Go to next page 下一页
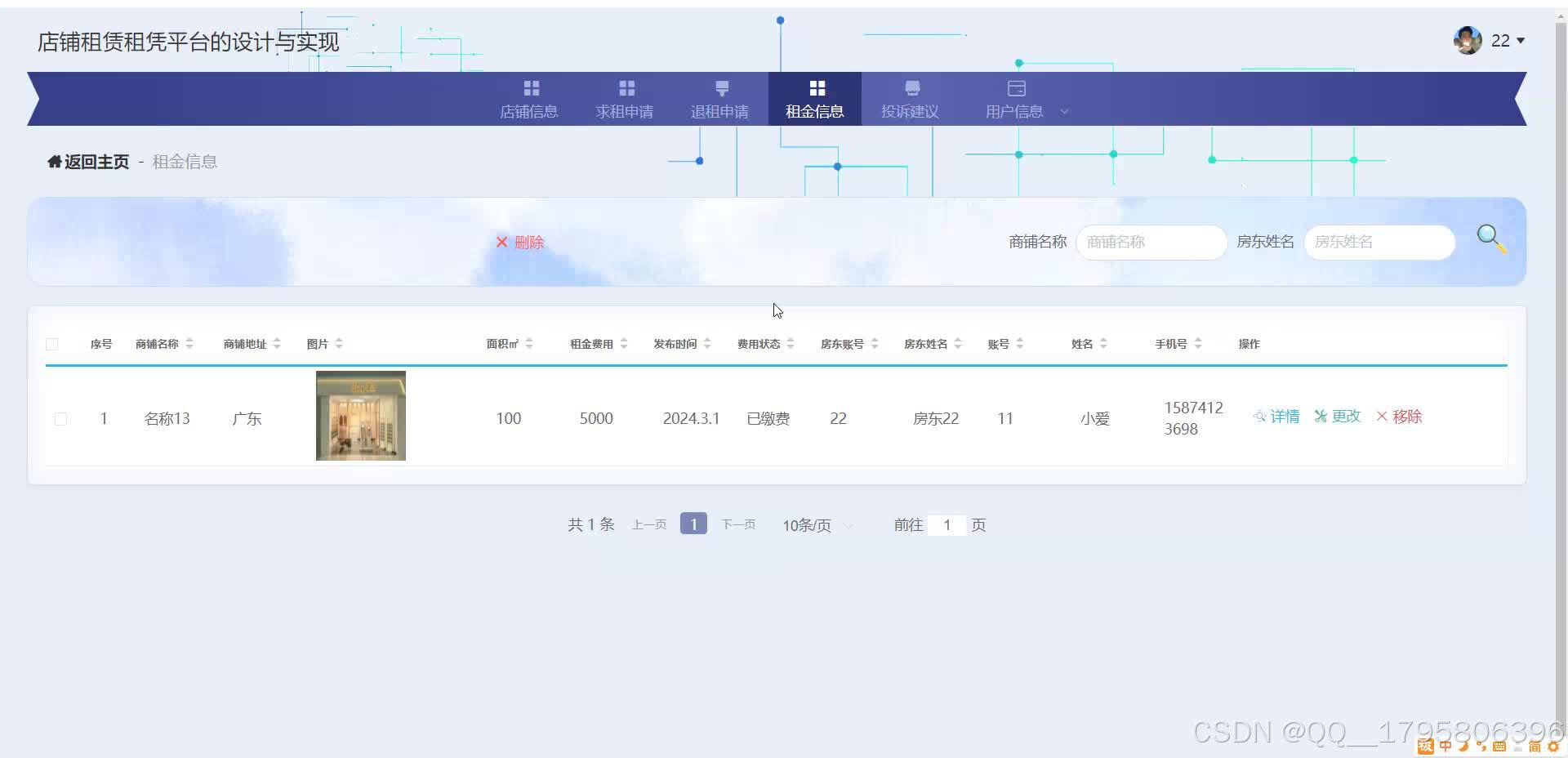The image size is (1568, 758). pyautogui.click(x=738, y=524)
